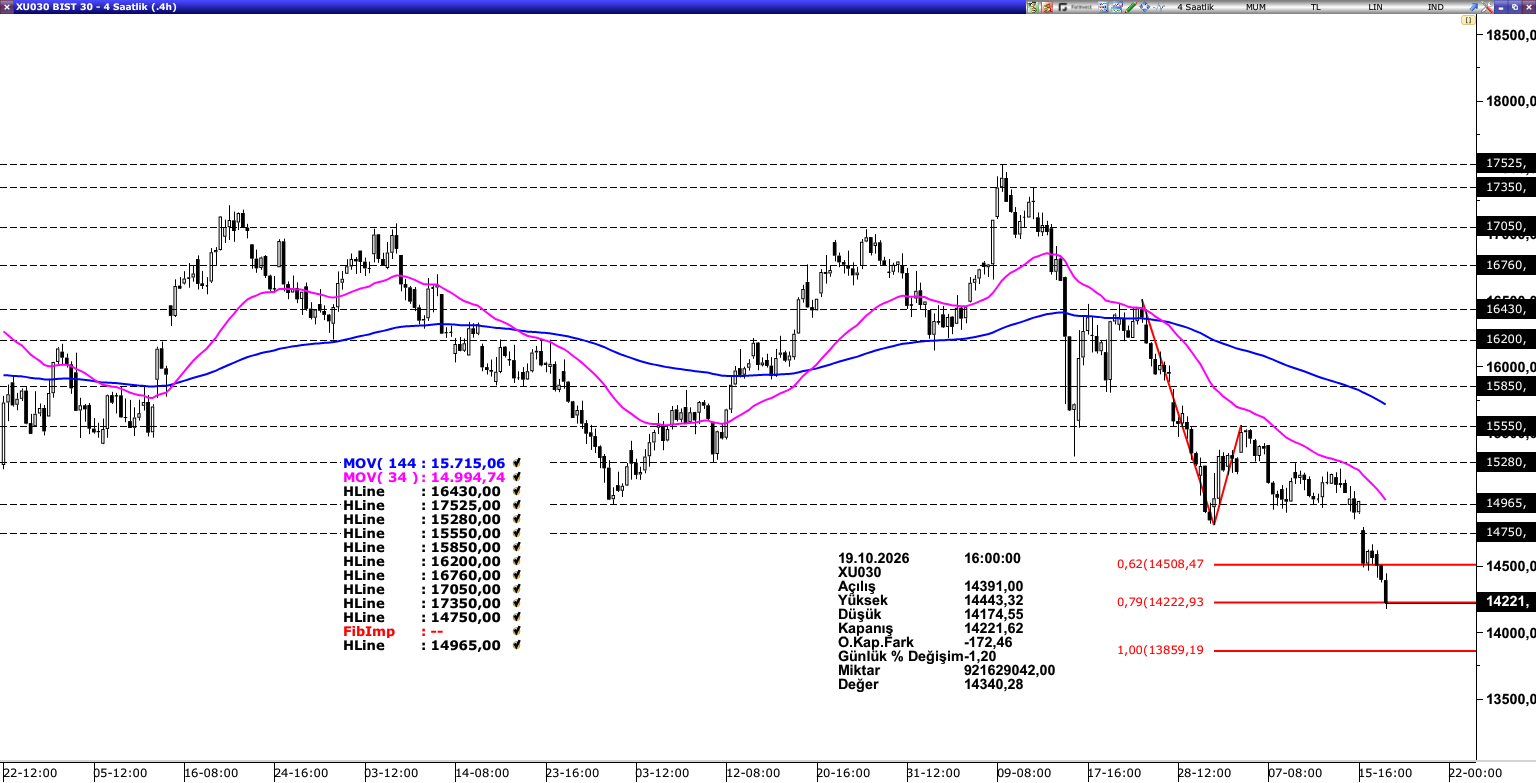Viewport: 1536px width, 783px height.
Task: Click the pulse-line indicator icon
Action: pos(1158,7)
